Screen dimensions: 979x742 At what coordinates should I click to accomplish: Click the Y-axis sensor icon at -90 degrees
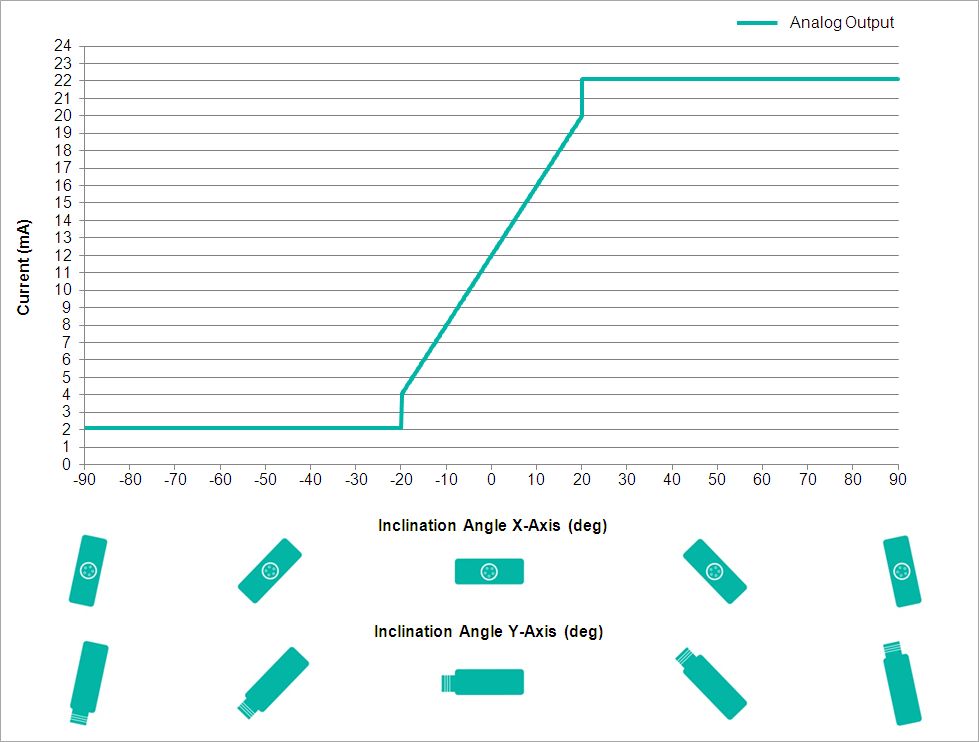pyautogui.click(x=88, y=683)
